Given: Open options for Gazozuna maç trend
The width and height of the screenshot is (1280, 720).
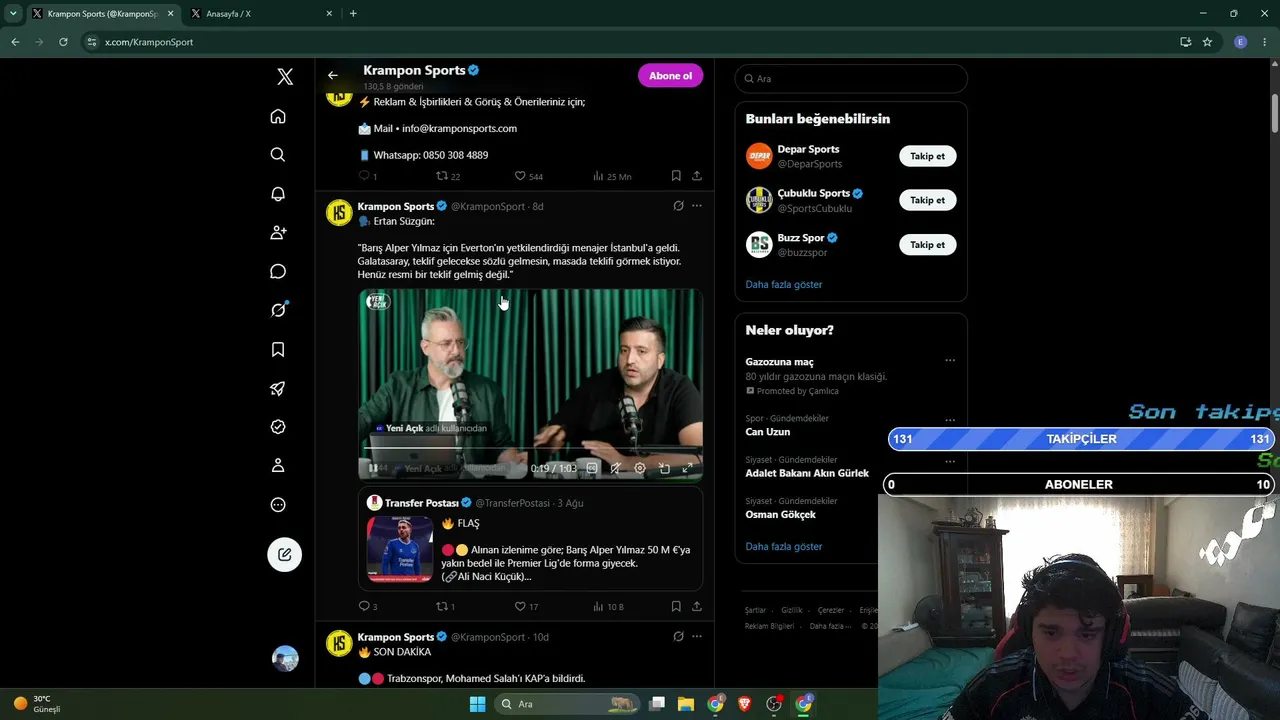Looking at the screenshot, I should pyautogui.click(x=950, y=361).
